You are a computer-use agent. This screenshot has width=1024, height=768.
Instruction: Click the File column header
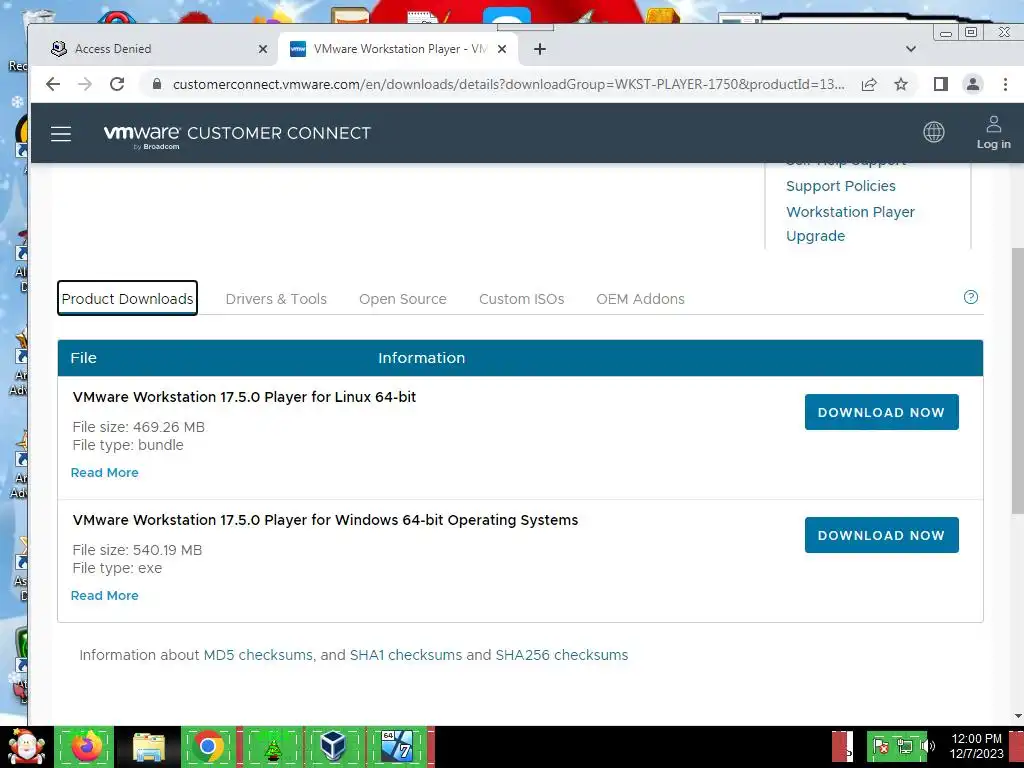point(83,358)
